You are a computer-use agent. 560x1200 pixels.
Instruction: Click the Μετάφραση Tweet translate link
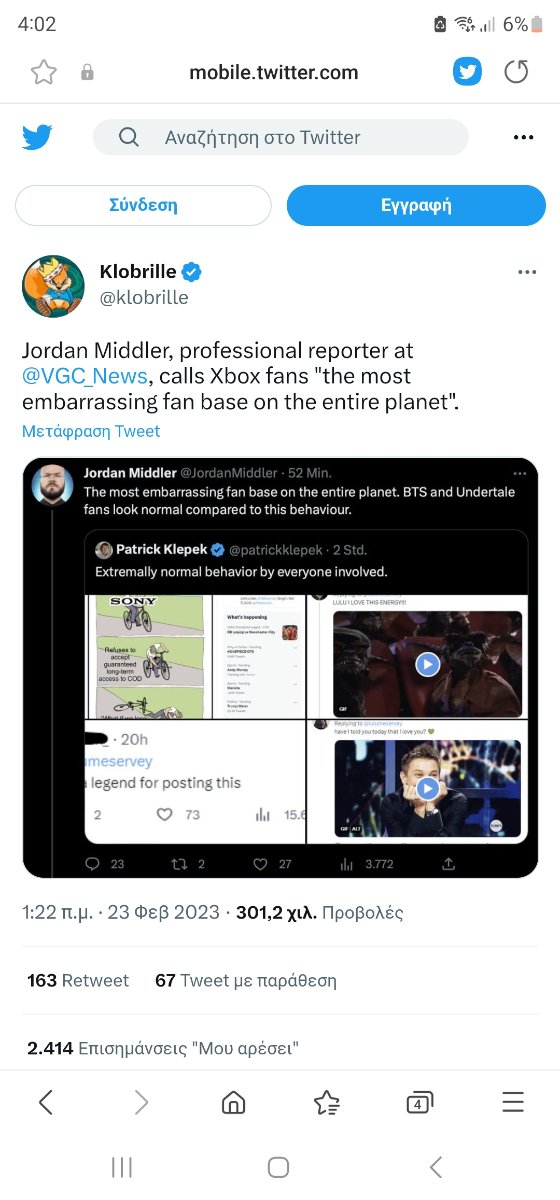(91, 431)
